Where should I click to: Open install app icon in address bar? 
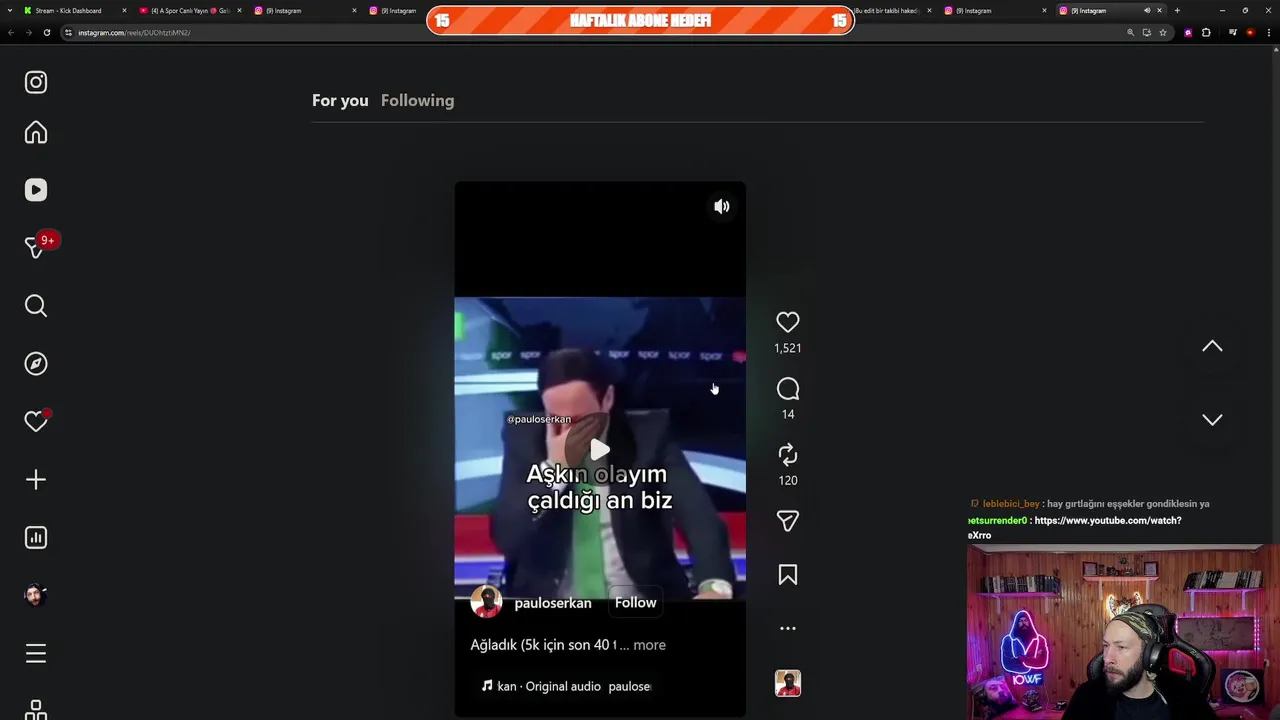[x=1147, y=32]
